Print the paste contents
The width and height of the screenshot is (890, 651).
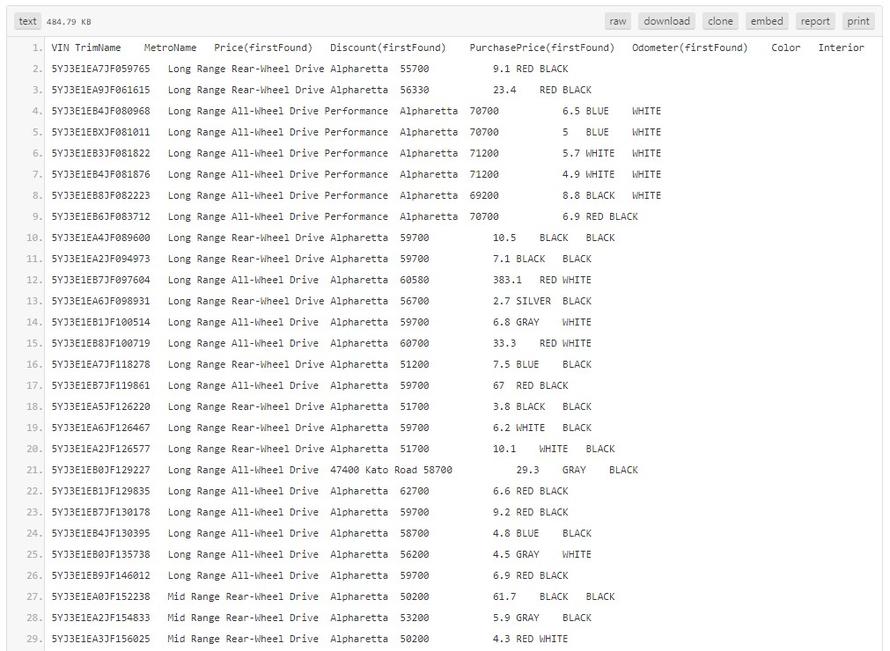pos(858,21)
